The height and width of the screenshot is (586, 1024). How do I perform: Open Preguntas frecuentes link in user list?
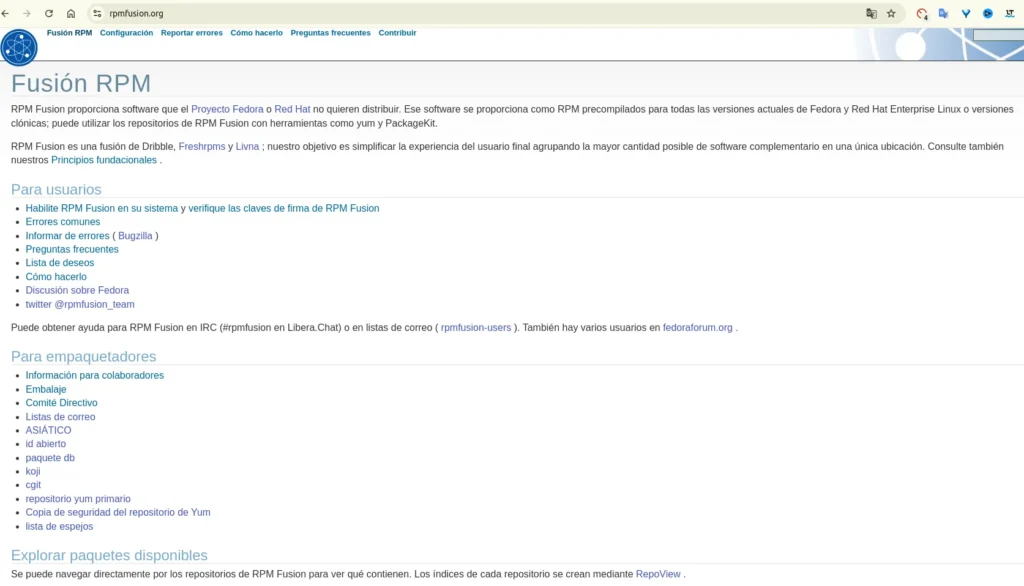pos(72,249)
